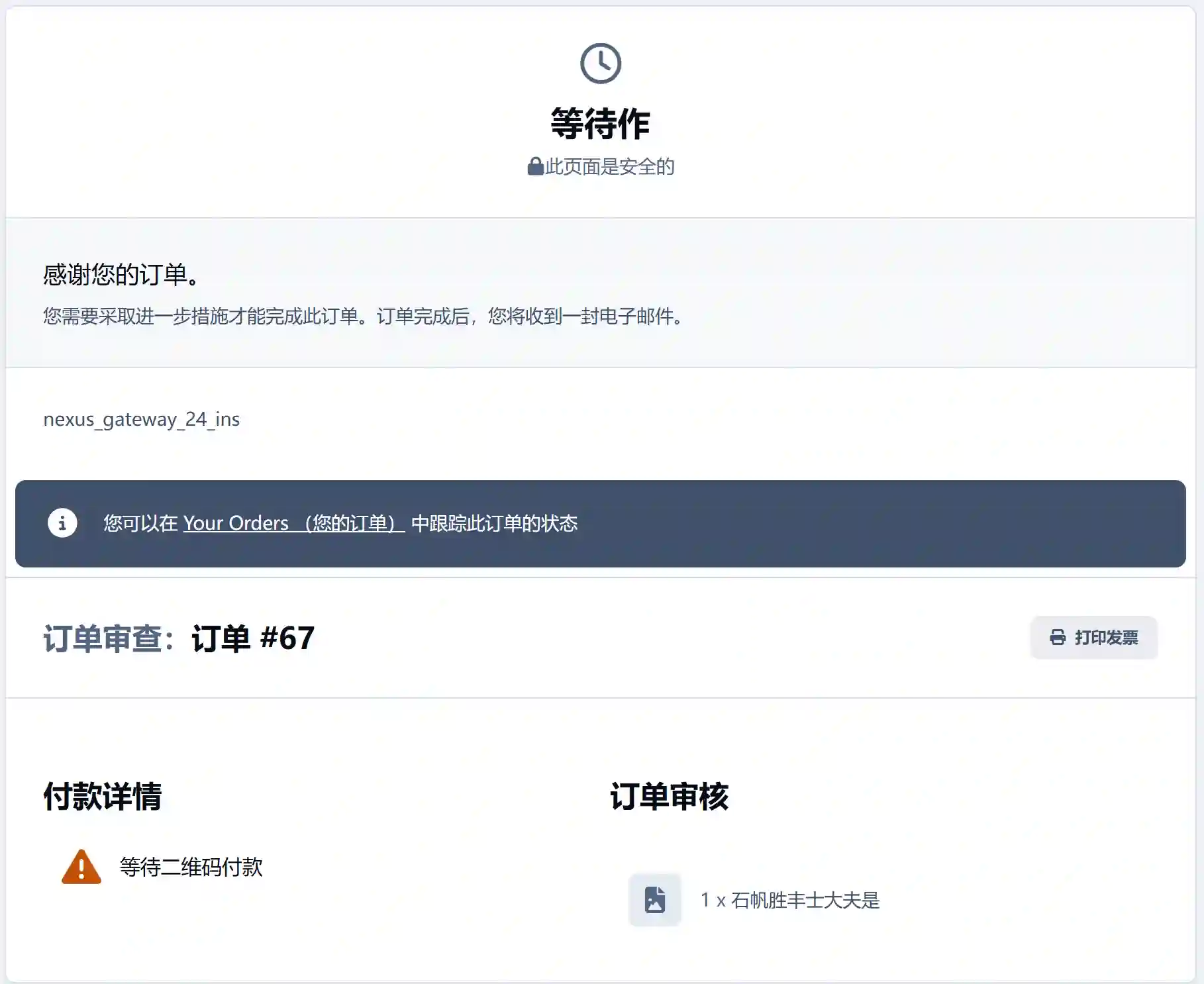
Task: Click the 等待二维码付款 payment status text
Action: coord(191,867)
